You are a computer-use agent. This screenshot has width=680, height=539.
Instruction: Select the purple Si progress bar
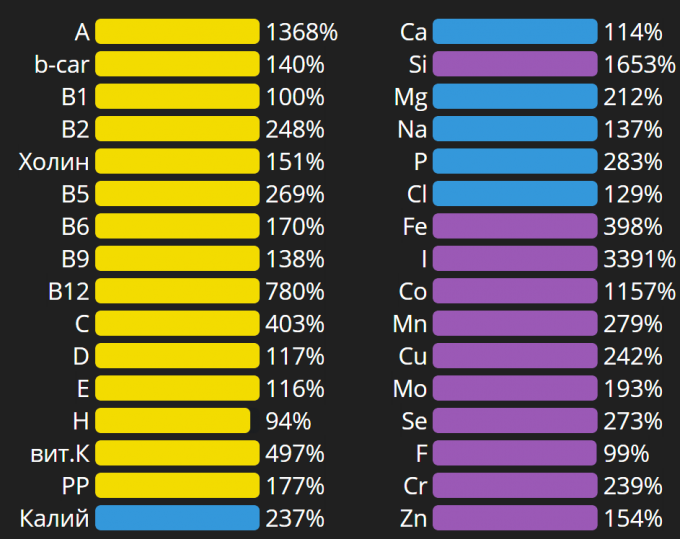(x=515, y=65)
